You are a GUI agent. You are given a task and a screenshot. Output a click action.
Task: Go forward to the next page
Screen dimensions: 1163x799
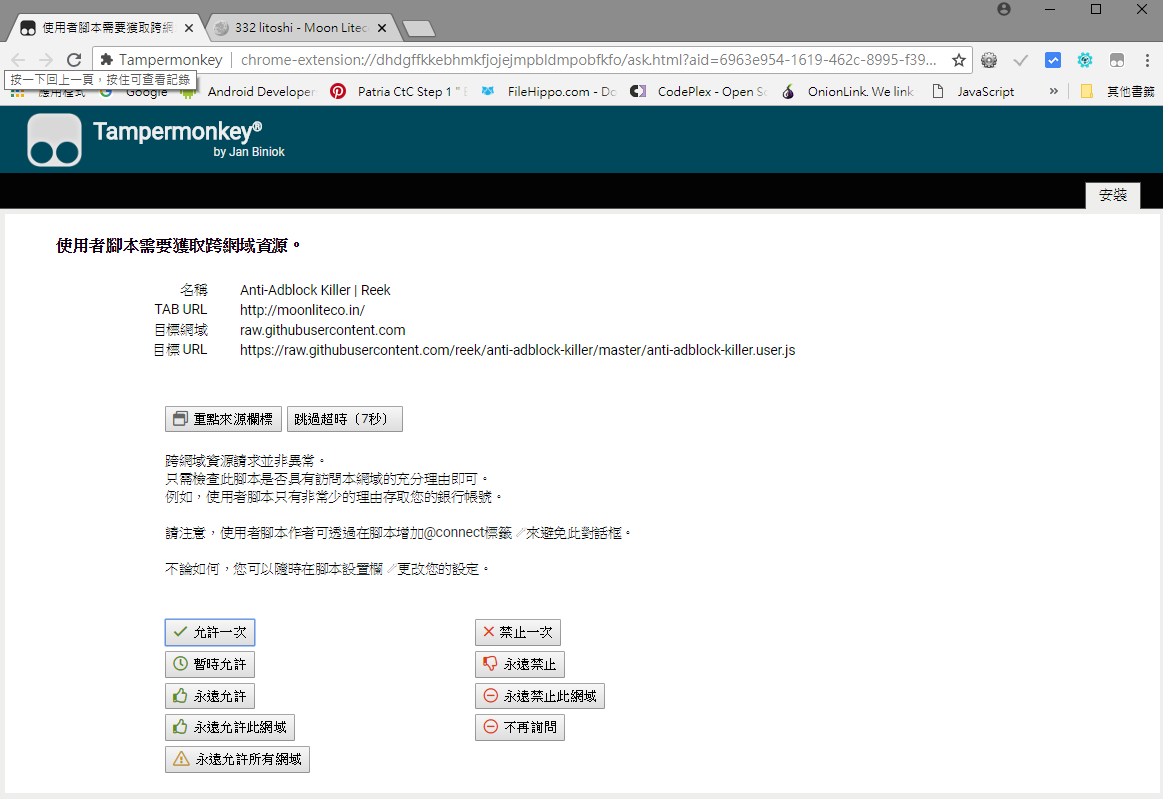[46, 60]
